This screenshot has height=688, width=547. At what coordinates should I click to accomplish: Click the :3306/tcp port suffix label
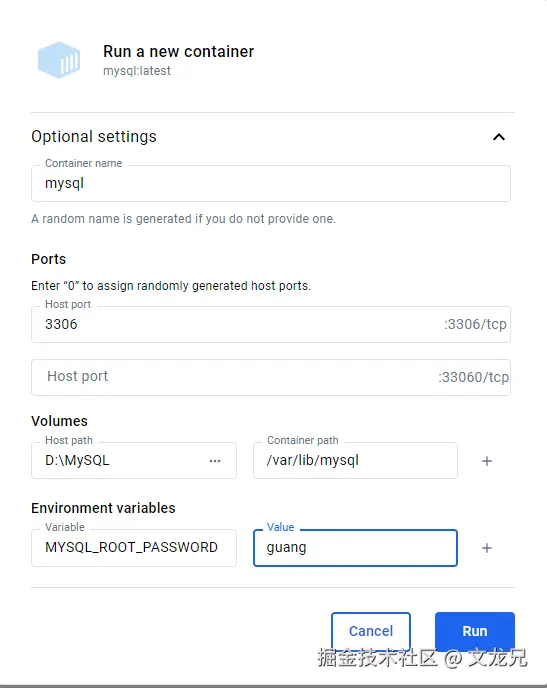(475, 324)
